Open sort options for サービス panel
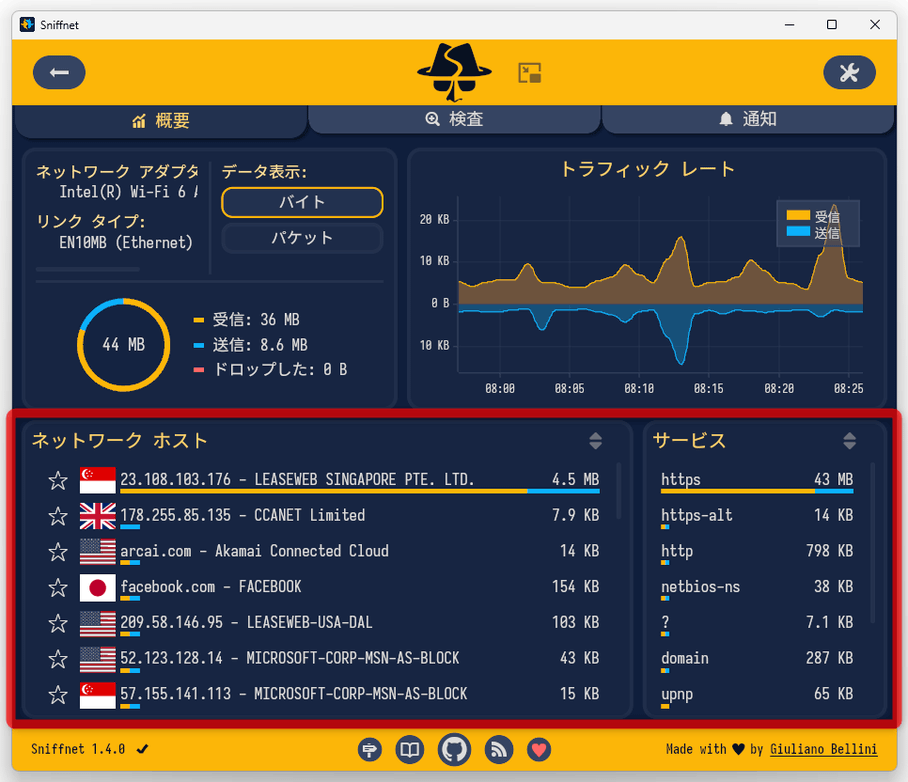Image resolution: width=908 pixels, height=782 pixels. 850,441
